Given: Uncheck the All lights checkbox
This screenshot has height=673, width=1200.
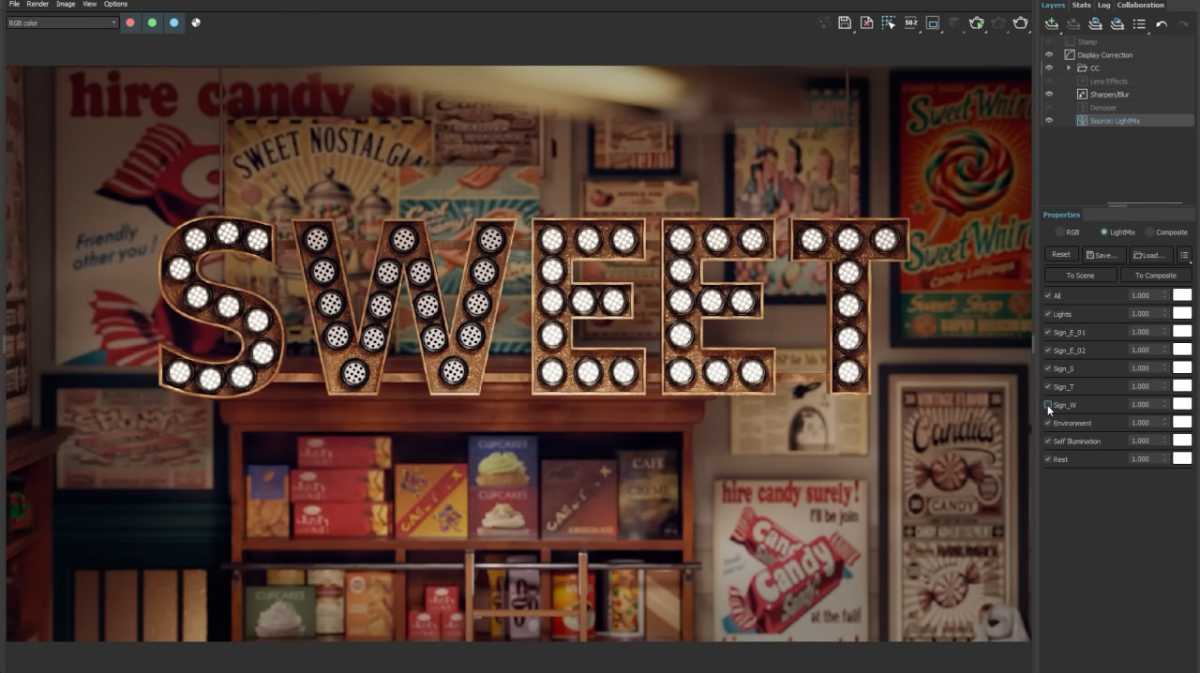Looking at the screenshot, I should [1047, 296].
